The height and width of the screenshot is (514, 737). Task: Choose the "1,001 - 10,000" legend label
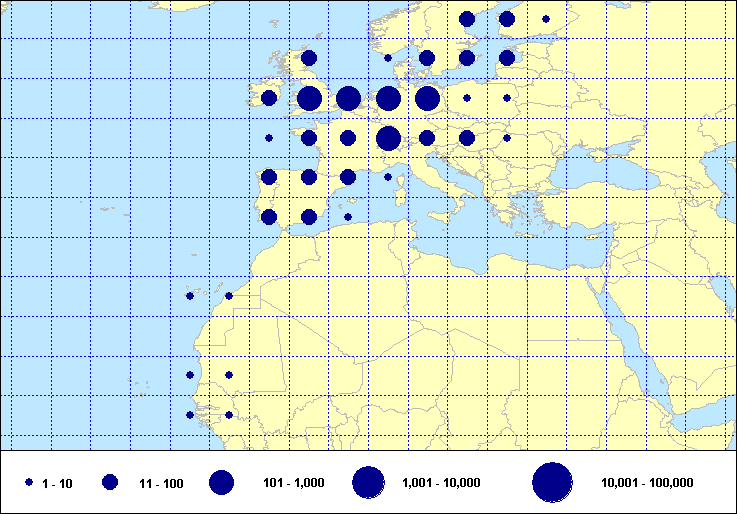441,484
